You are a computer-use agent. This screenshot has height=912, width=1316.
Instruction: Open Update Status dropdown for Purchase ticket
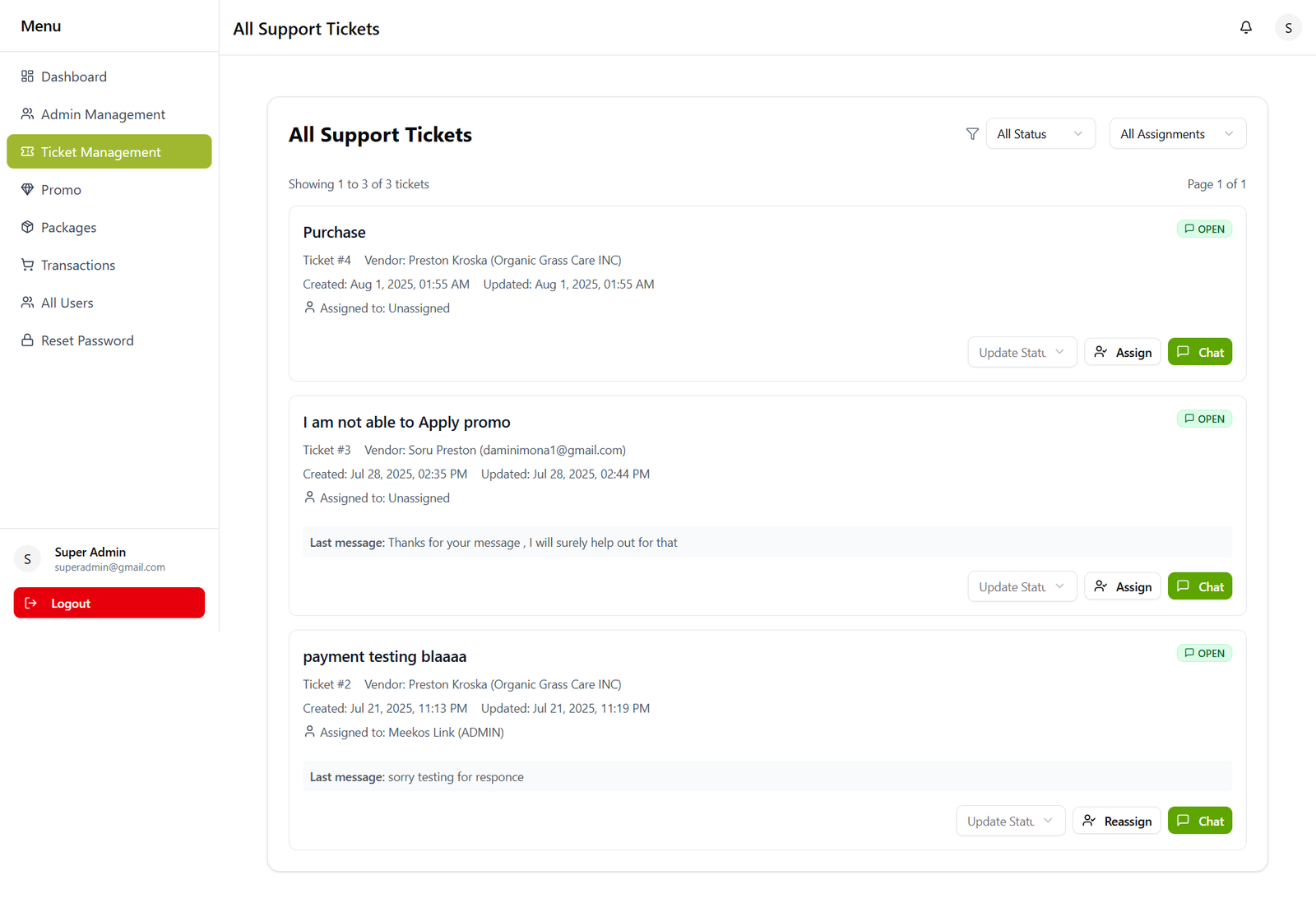click(1022, 353)
